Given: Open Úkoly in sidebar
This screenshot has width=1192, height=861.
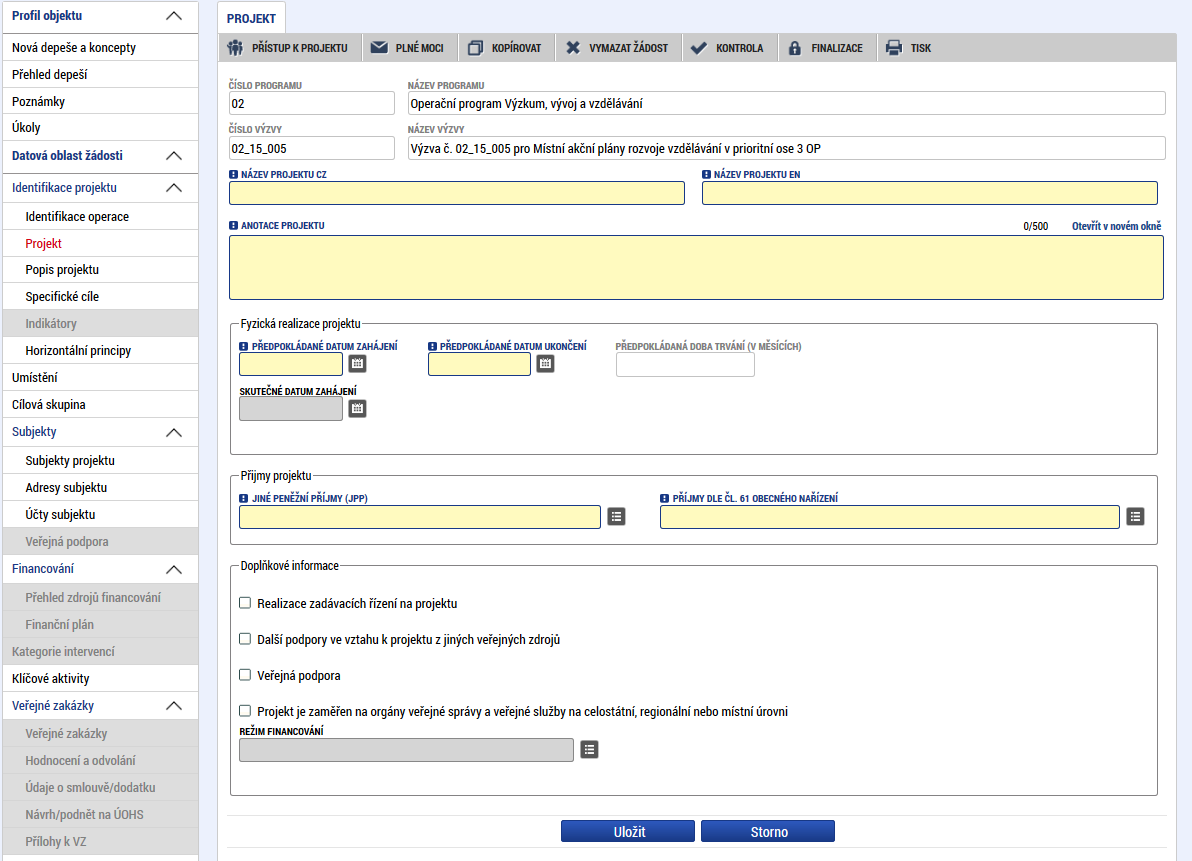Looking at the screenshot, I should click(100, 128).
